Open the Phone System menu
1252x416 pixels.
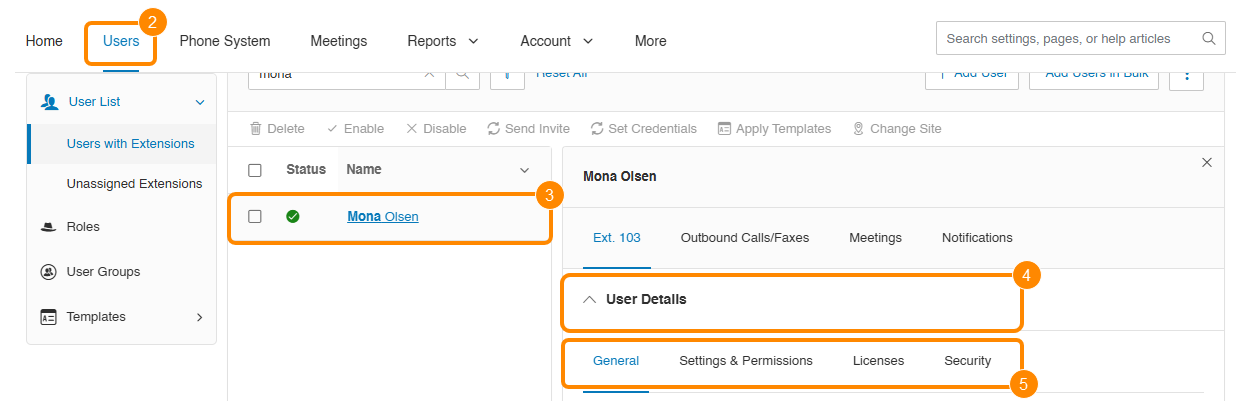[224, 41]
